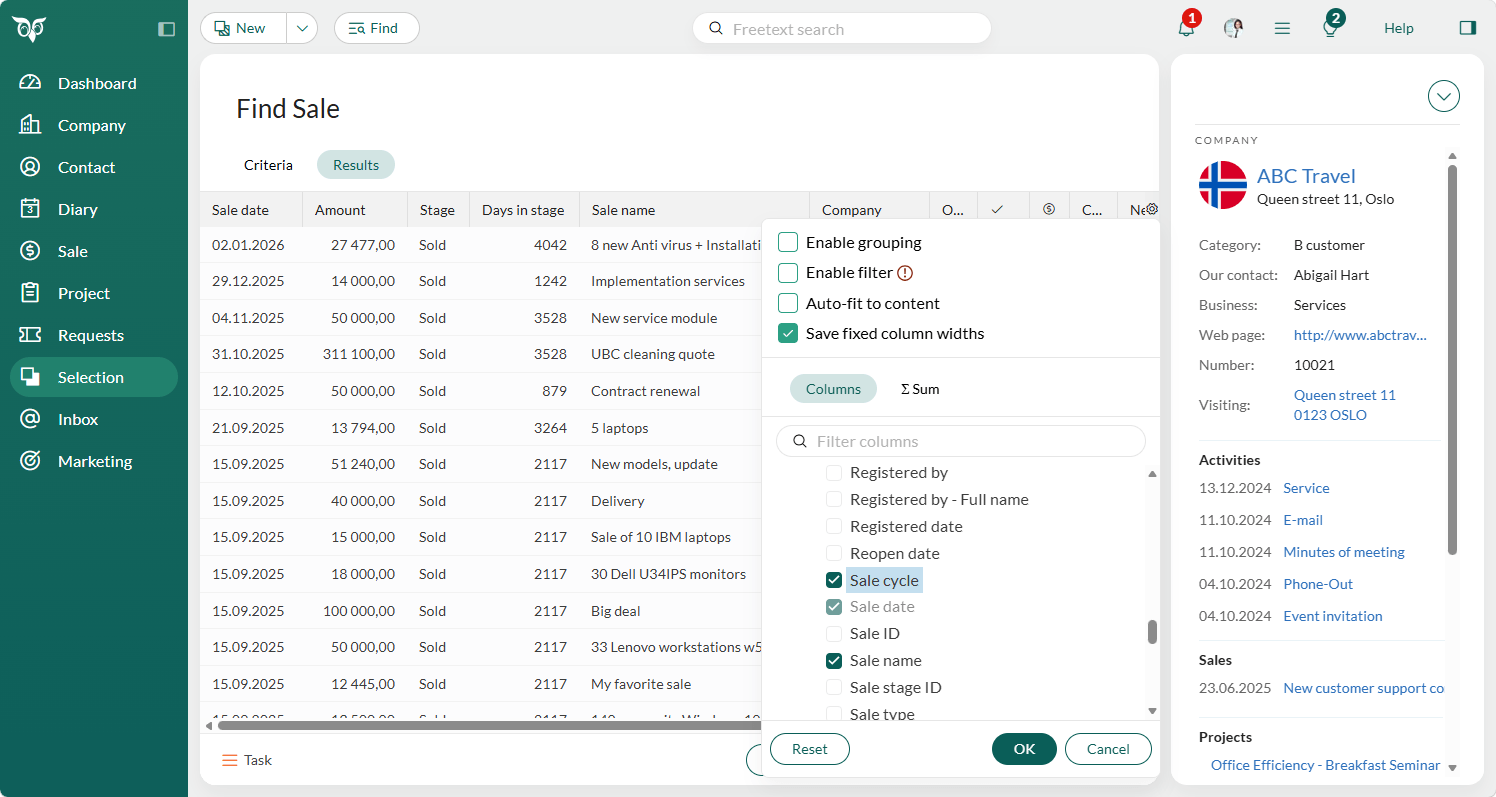Screen dimensions: 1496x797
Task: Open the New button dropdown arrow
Action: [302, 28]
